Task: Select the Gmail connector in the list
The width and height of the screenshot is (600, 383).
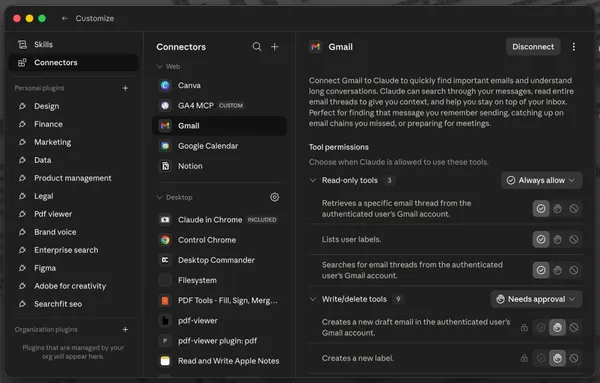Action: 219,125
